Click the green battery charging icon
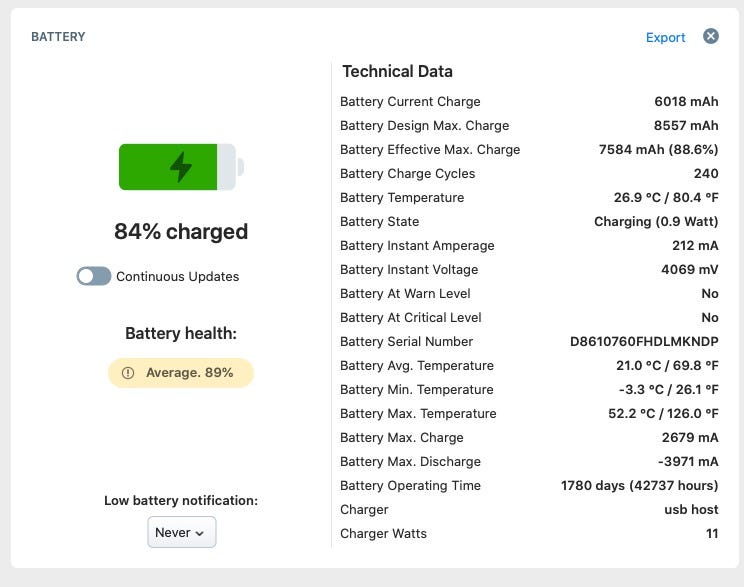Screen dimensions: 744x587 click(181, 167)
